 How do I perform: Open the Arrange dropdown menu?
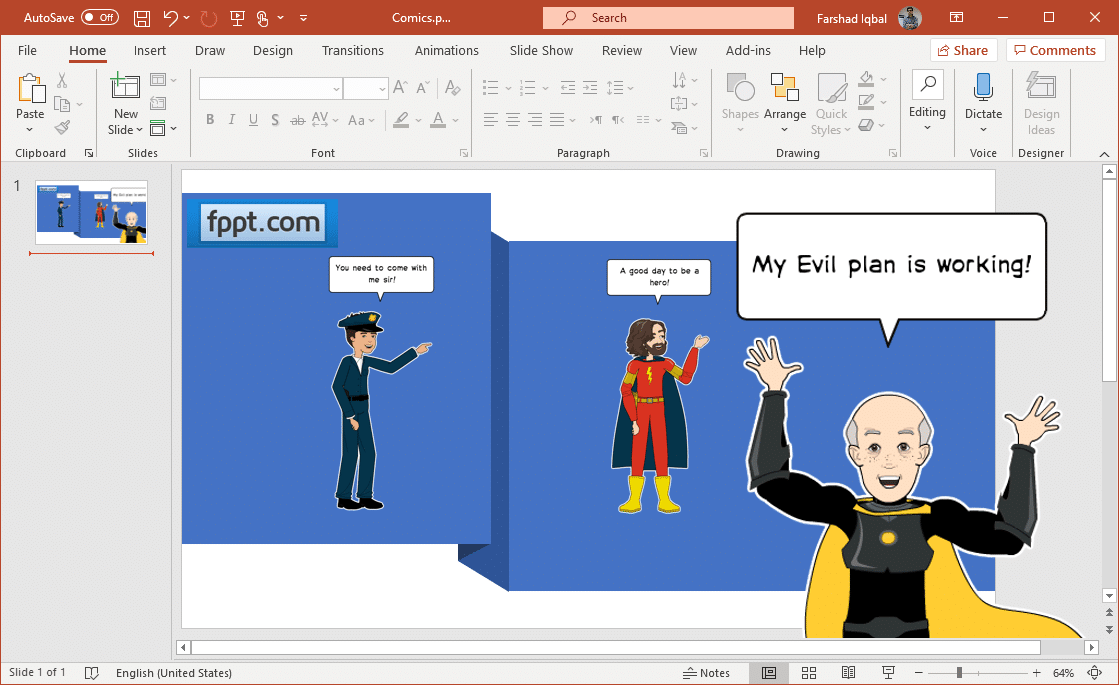785,103
